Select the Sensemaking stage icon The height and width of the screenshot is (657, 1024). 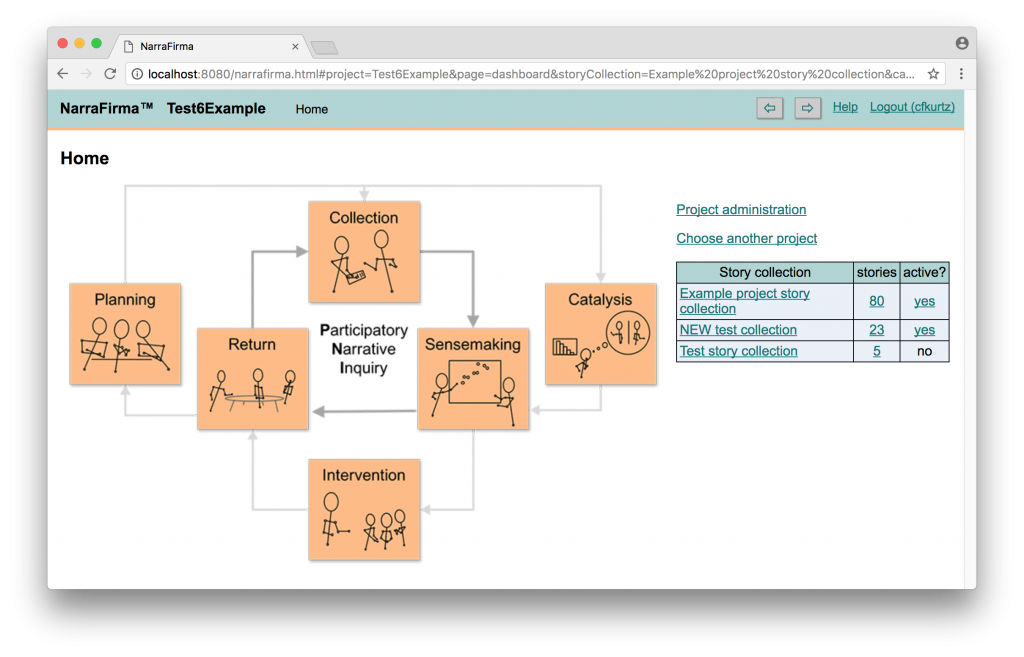coord(473,379)
